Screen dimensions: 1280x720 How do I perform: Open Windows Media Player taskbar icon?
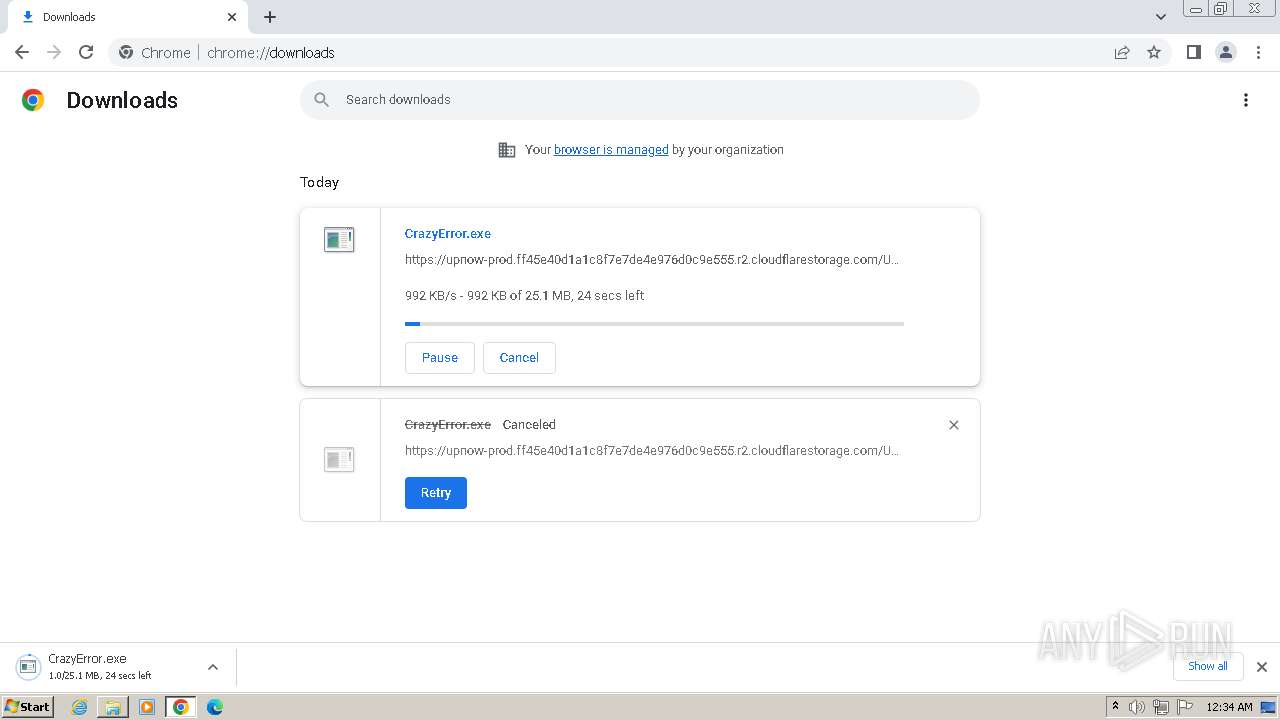click(x=147, y=707)
